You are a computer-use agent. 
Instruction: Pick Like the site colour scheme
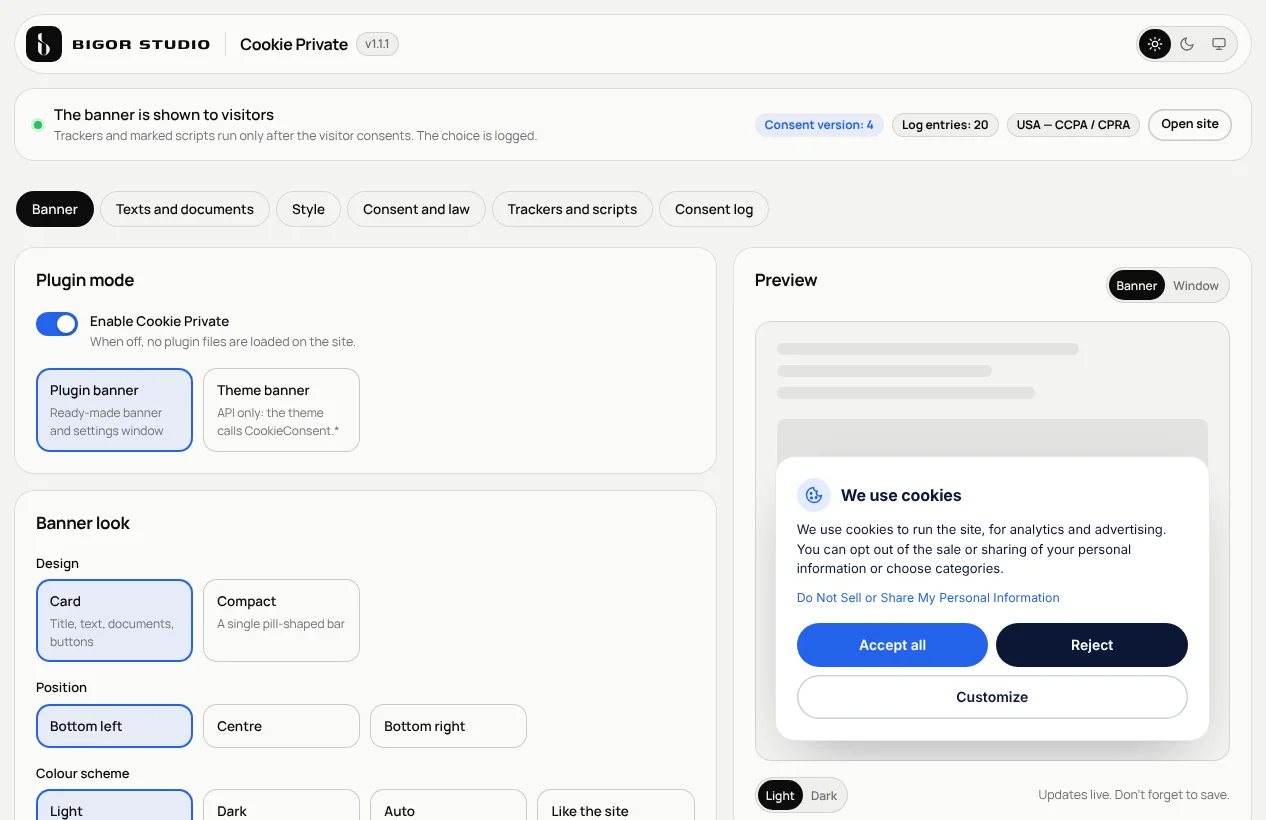coord(615,806)
